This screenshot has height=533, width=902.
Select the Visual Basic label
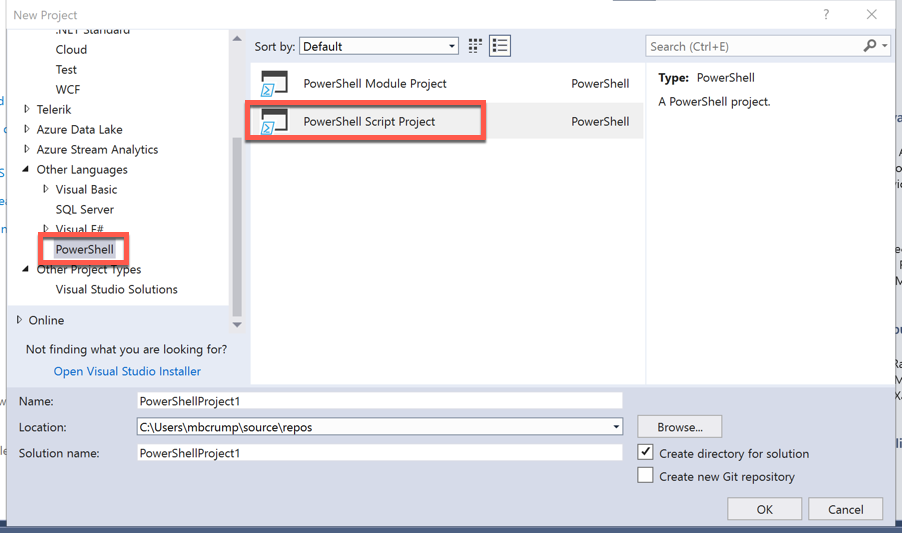click(86, 189)
